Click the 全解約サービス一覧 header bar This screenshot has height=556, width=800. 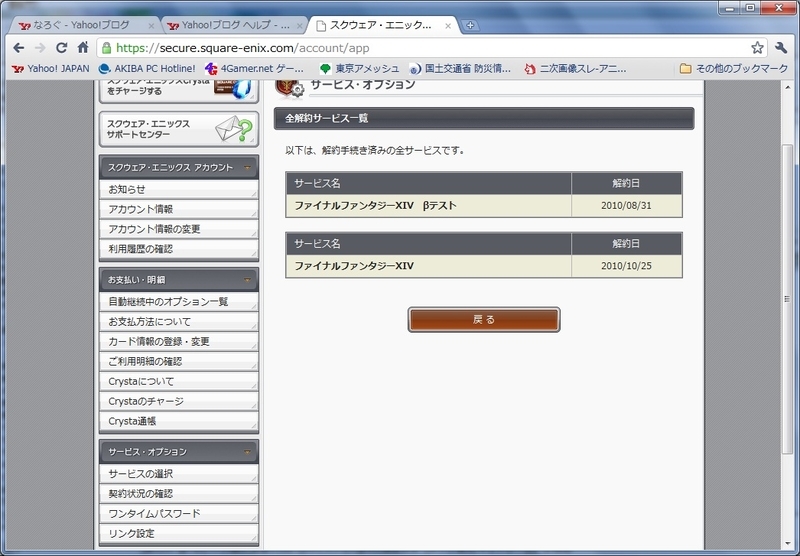pyautogui.click(x=484, y=118)
